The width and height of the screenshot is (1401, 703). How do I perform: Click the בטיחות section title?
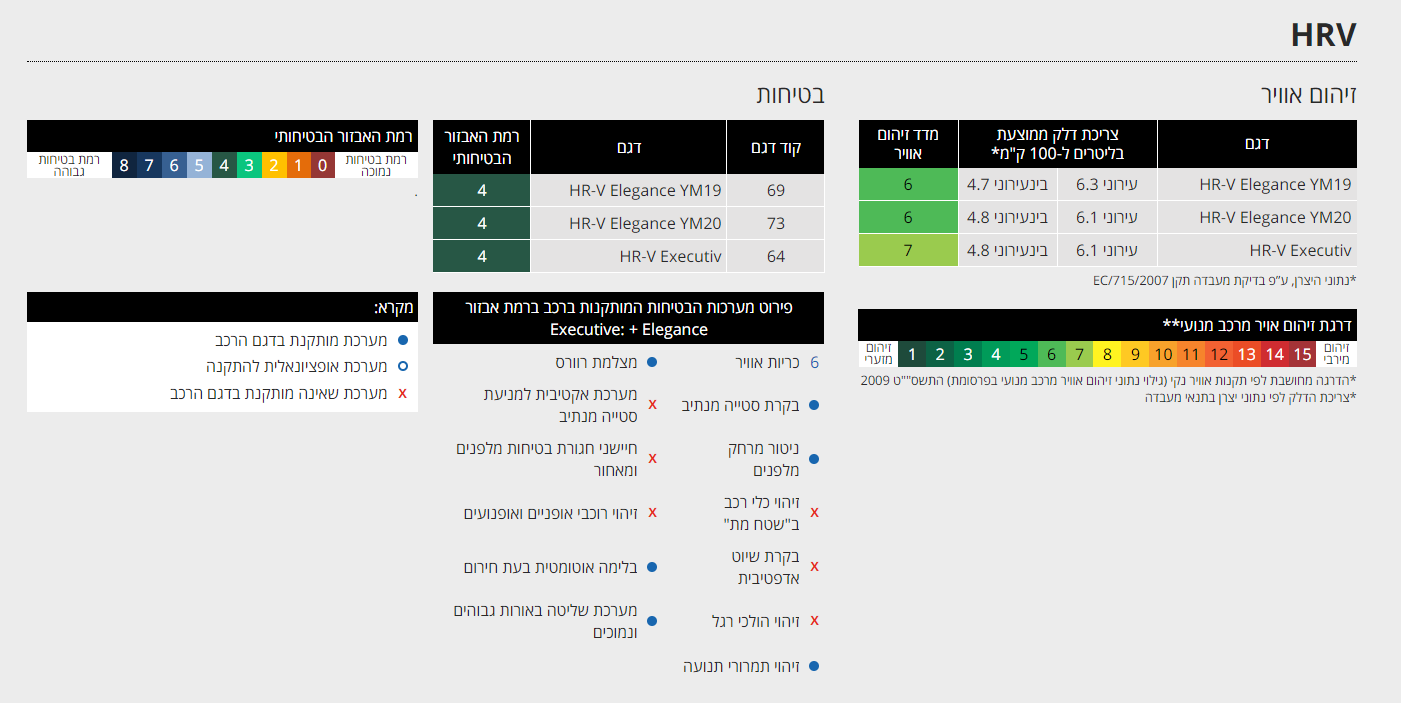pyautogui.click(x=790, y=96)
